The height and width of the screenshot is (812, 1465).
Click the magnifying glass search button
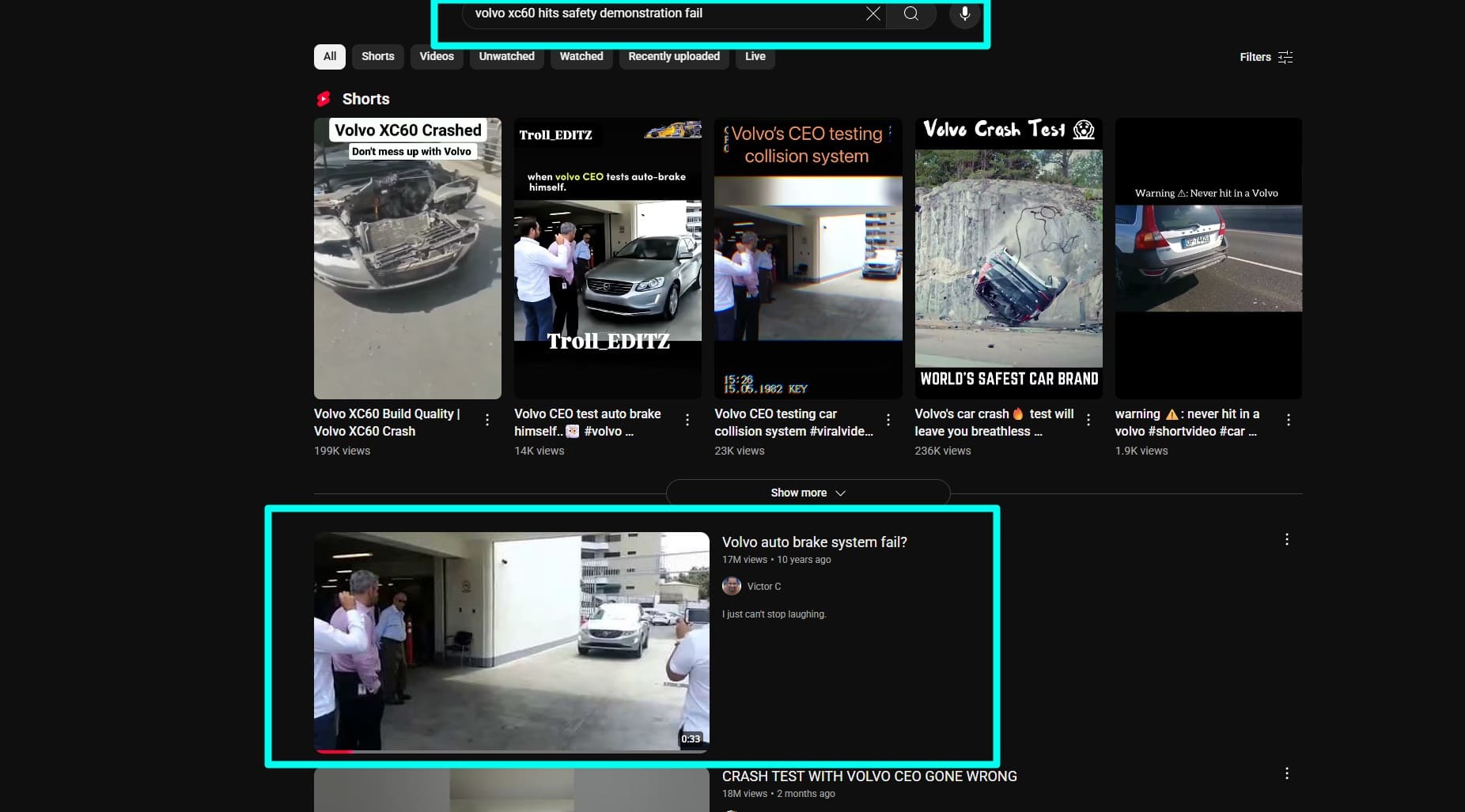click(911, 13)
